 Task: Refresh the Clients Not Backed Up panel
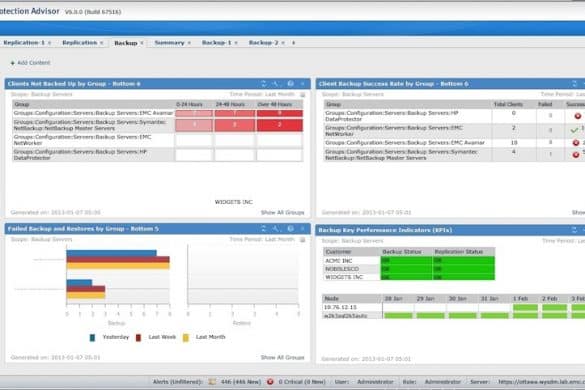coord(263,84)
